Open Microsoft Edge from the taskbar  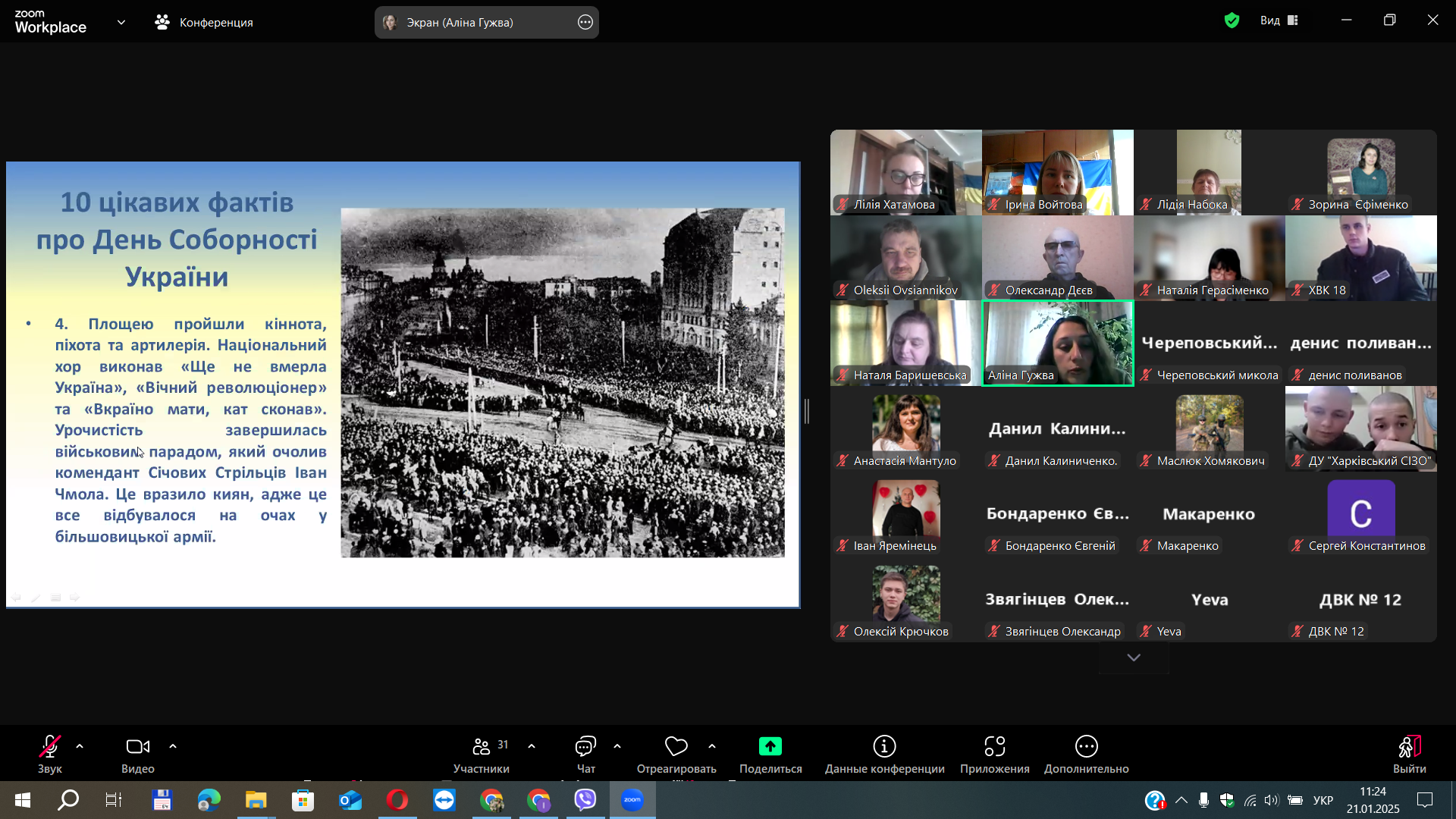[x=209, y=800]
